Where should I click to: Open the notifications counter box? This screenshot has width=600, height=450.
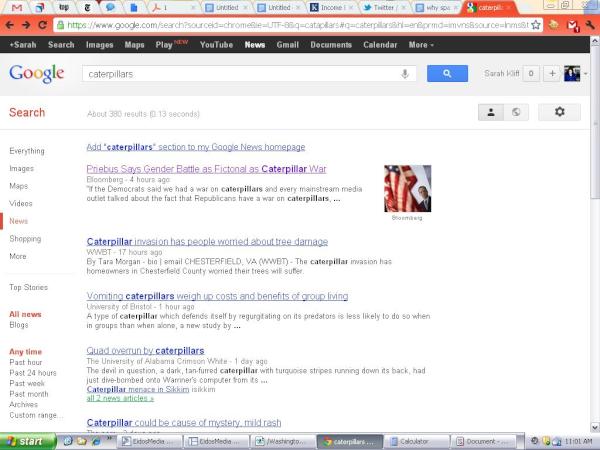tap(531, 73)
